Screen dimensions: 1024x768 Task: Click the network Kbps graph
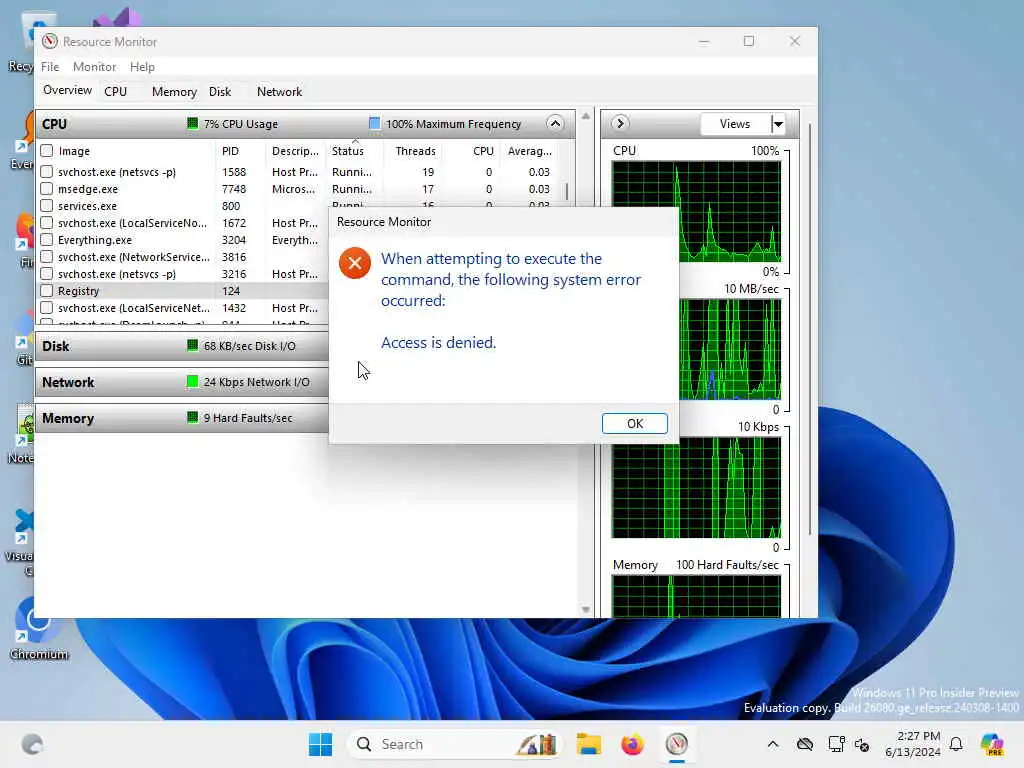[696, 487]
